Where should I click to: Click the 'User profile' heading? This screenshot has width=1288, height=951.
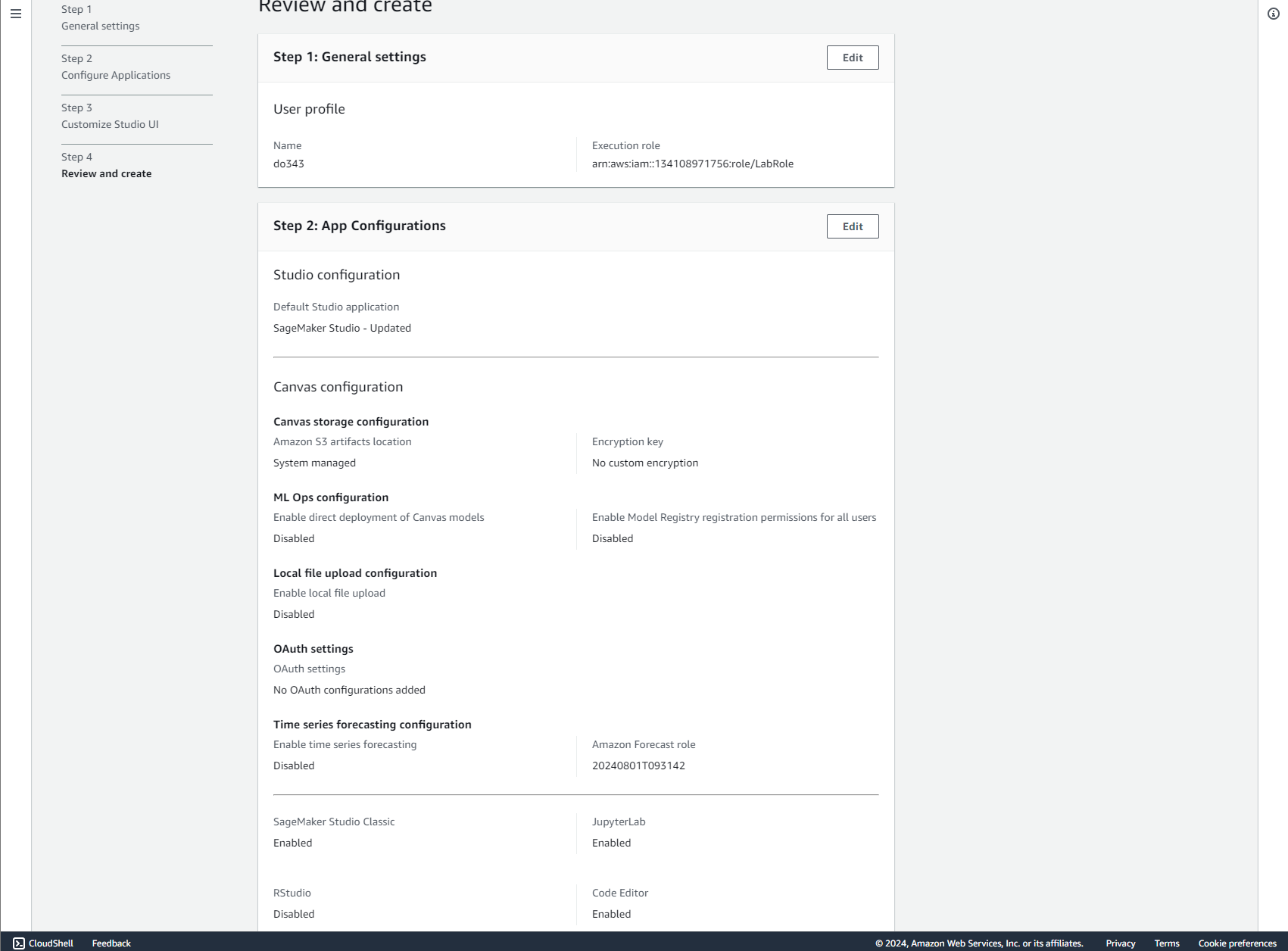(x=309, y=109)
